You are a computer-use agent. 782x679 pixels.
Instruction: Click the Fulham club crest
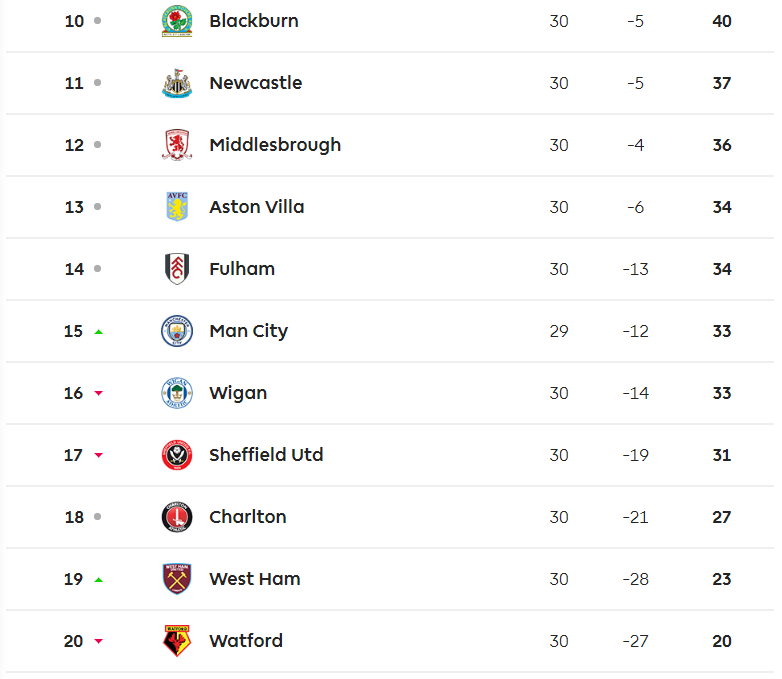[177, 268]
